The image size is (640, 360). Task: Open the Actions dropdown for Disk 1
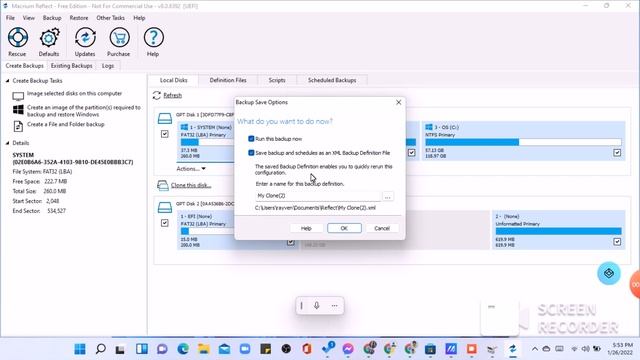191,169
